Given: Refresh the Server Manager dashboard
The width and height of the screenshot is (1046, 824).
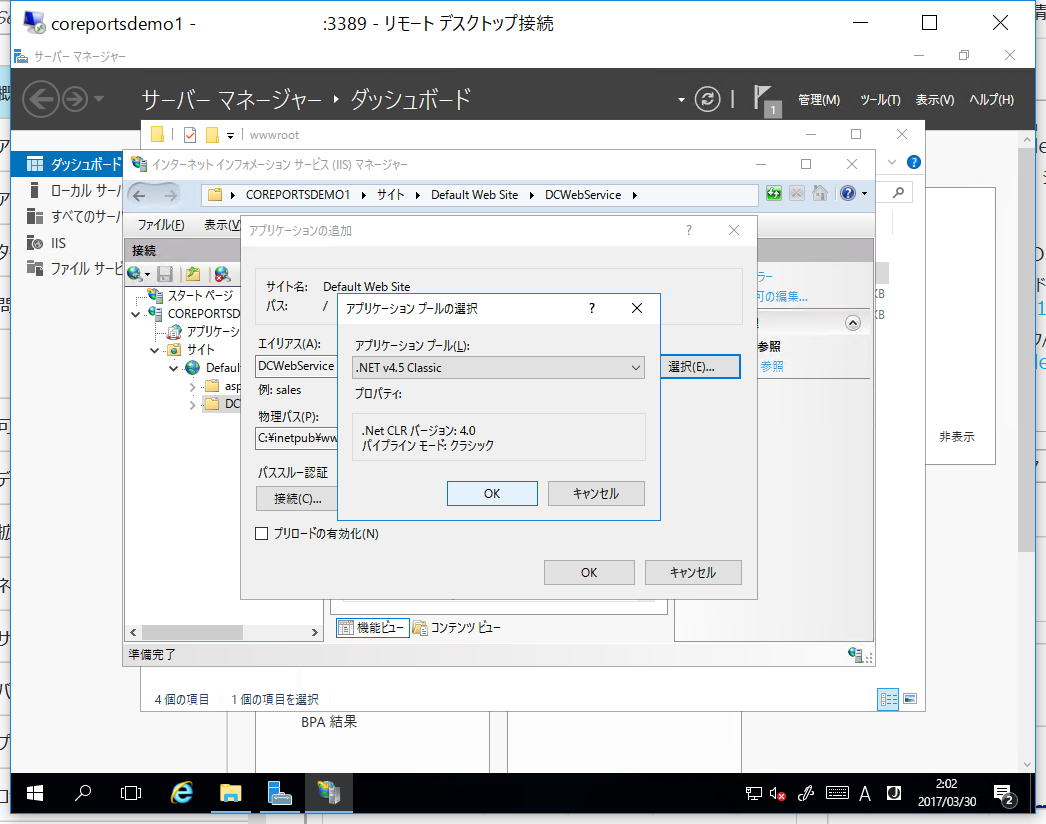Looking at the screenshot, I should [707, 99].
